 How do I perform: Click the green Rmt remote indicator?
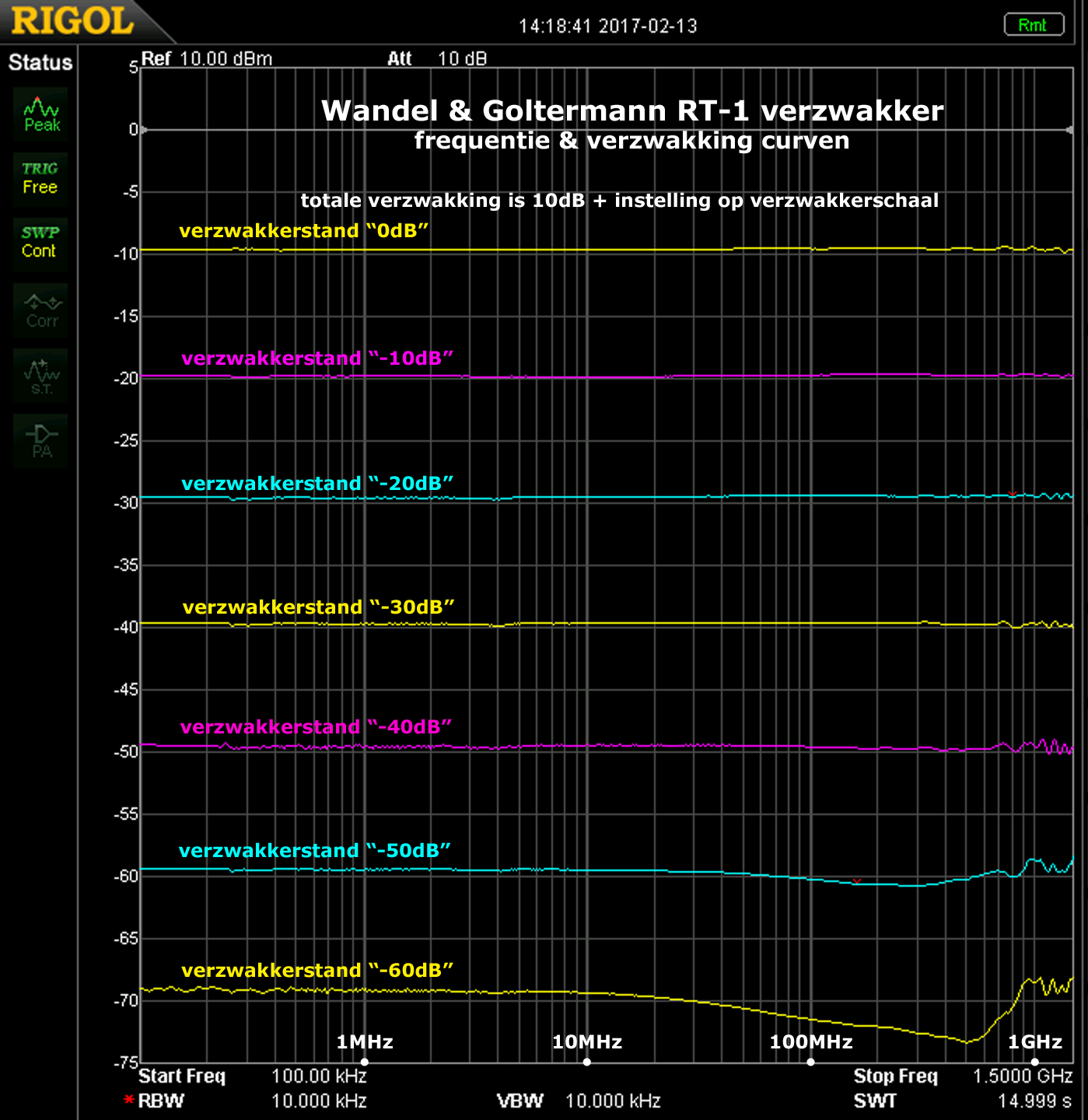(1033, 25)
